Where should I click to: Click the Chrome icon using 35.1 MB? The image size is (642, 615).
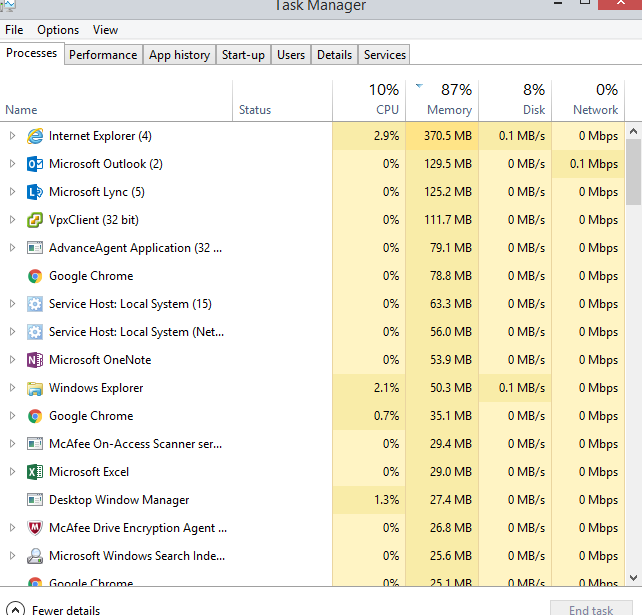pyautogui.click(x=35, y=416)
